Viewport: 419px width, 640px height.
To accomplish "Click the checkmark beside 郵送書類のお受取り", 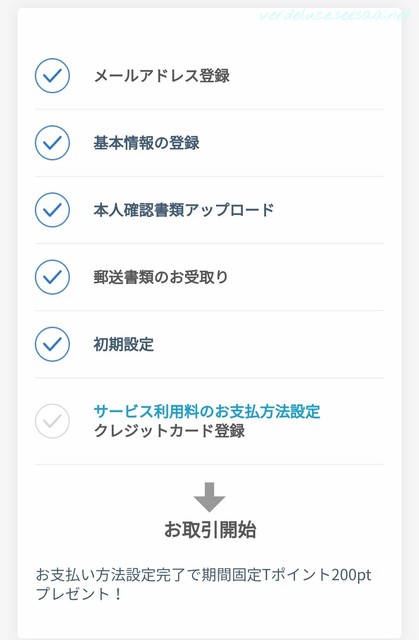I will pyautogui.click(x=52, y=277).
